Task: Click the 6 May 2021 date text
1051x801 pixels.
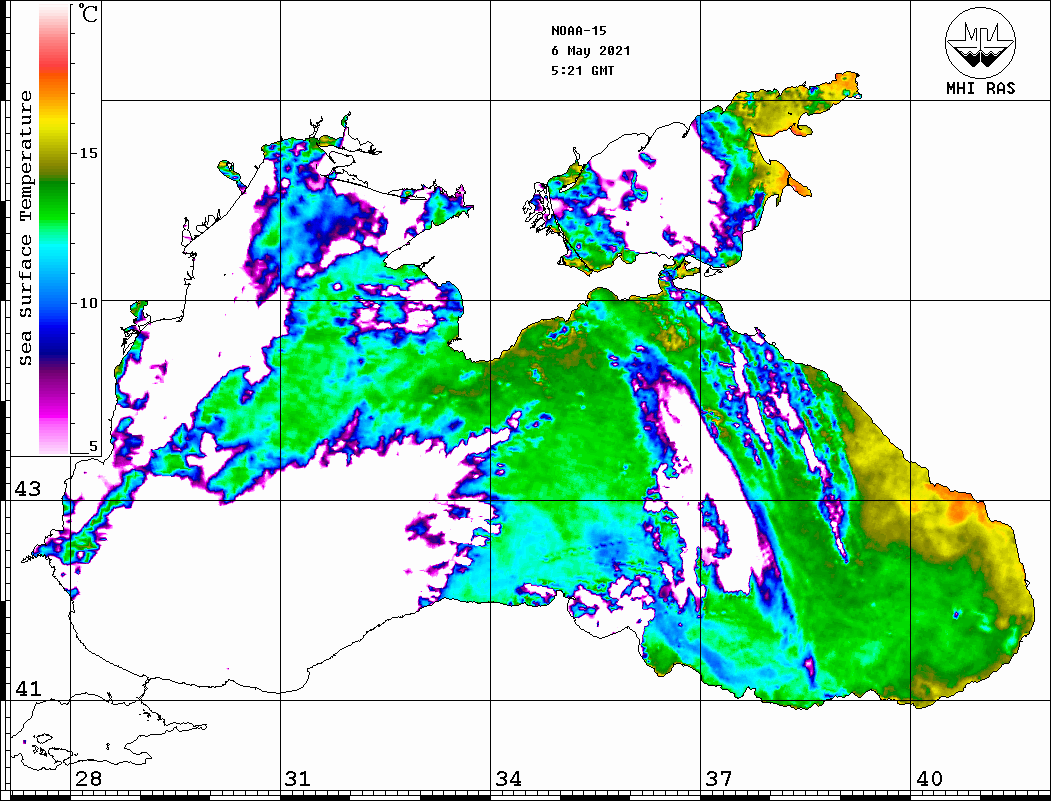Action: click(x=590, y=51)
